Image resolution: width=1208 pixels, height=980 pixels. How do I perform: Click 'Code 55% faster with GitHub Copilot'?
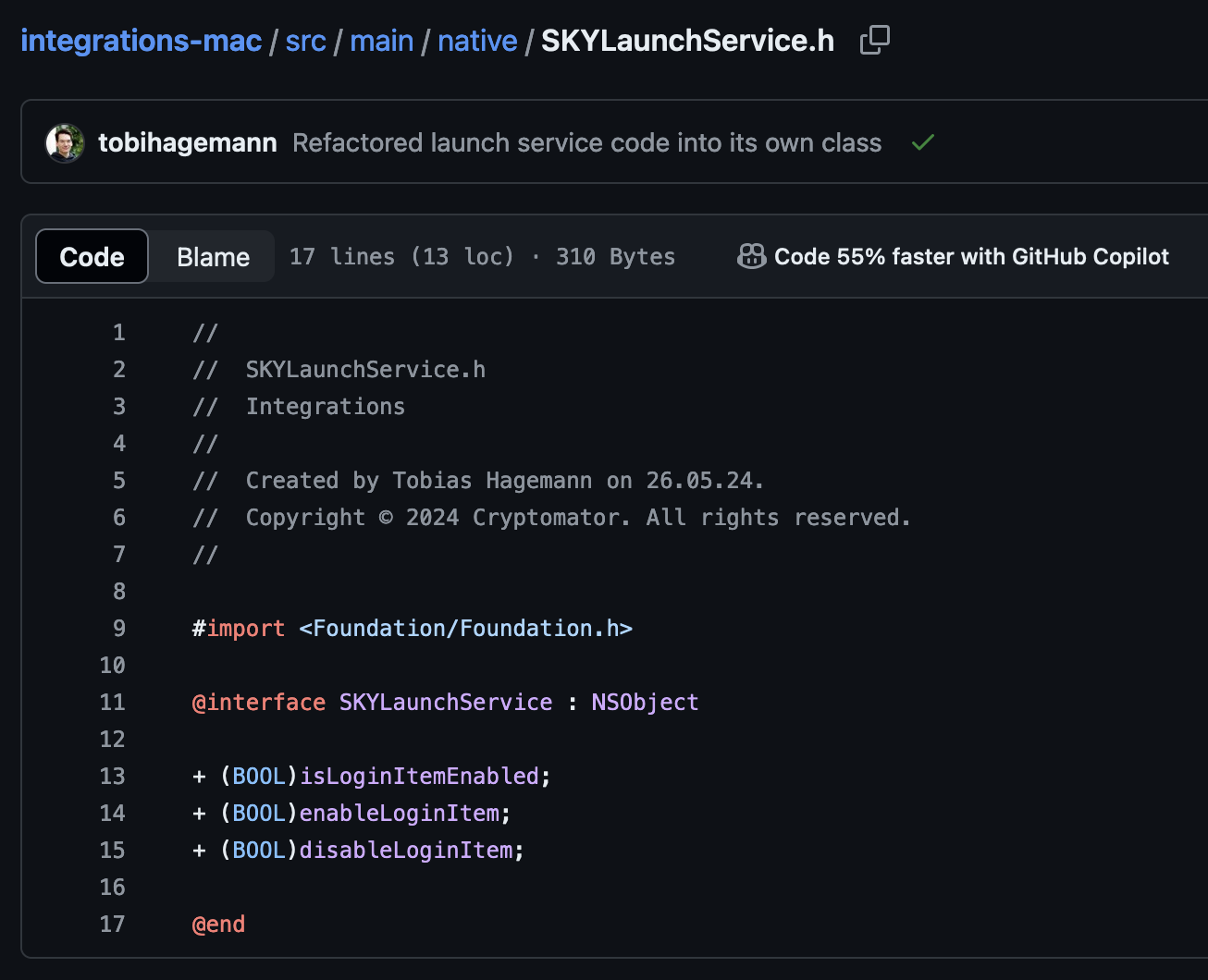click(x=971, y=256)
